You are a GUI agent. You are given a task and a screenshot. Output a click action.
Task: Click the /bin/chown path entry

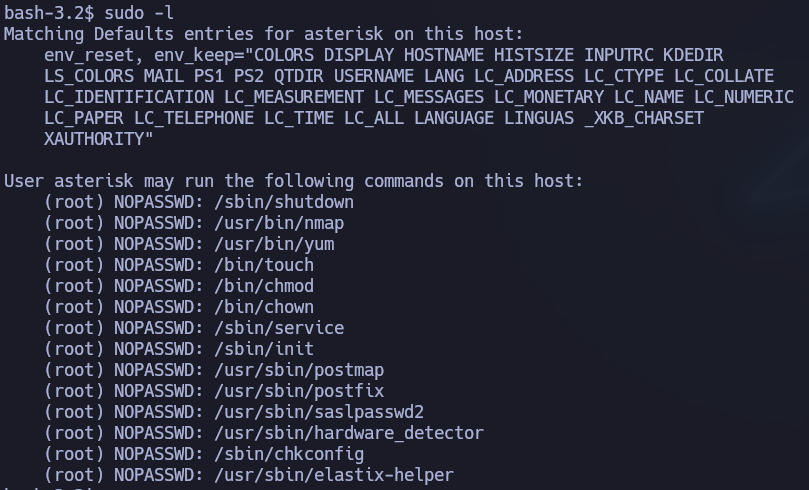tap(264, 307)
